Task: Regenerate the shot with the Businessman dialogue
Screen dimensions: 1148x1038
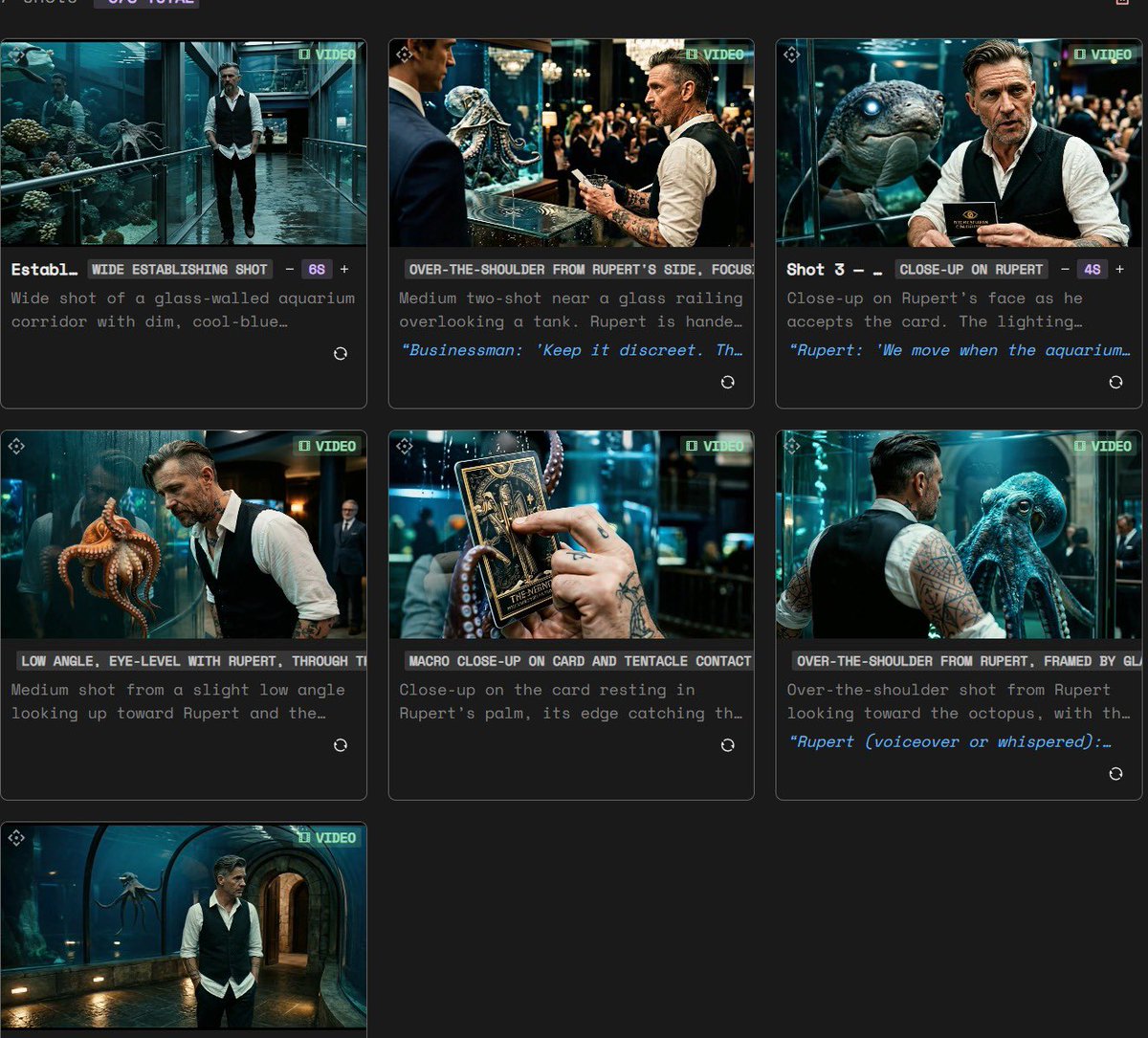Action: pyautogui.click(x=727, y=382)
